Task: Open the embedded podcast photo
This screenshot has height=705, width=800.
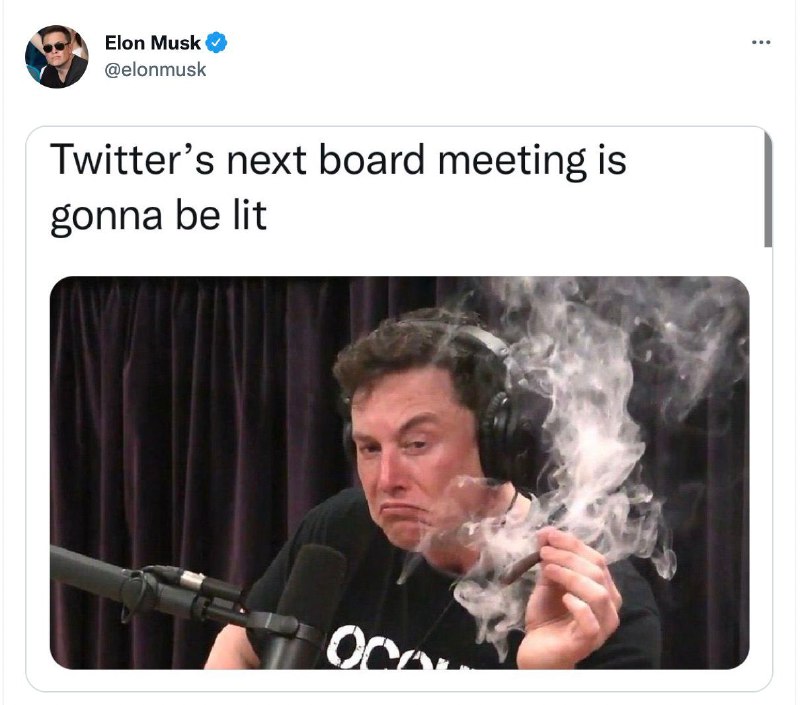Action: tap(399, 472)
